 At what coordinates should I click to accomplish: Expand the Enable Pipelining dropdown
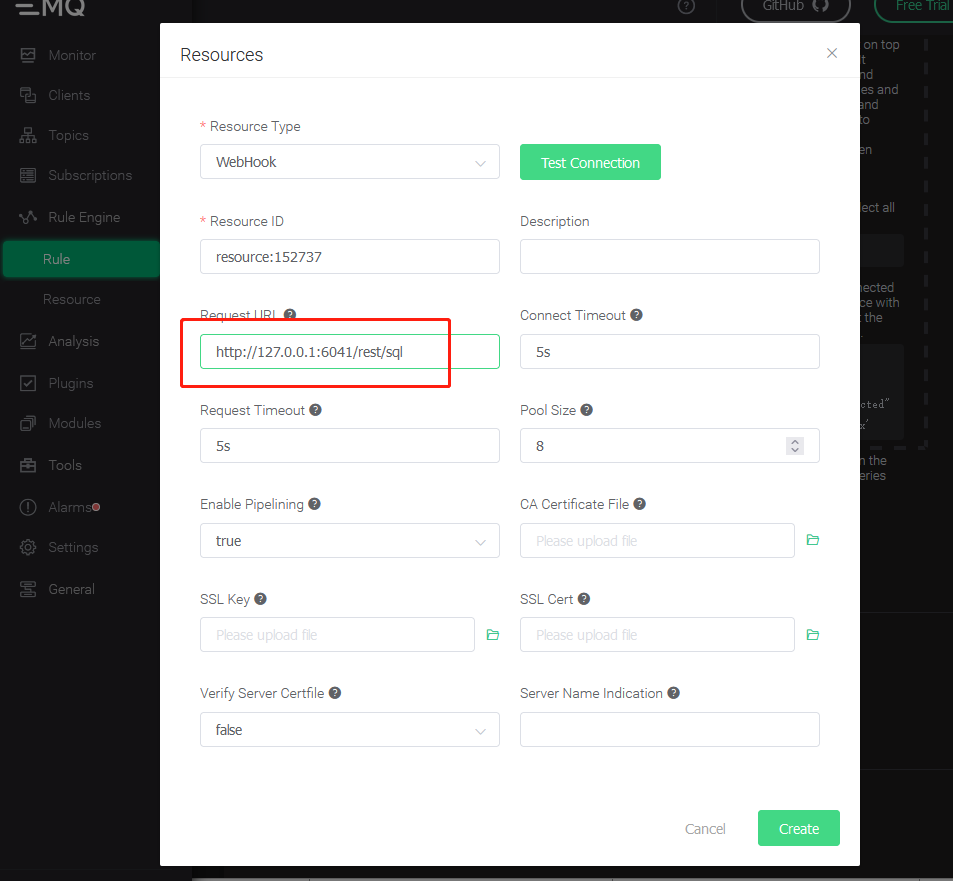(x=349, y=541)
